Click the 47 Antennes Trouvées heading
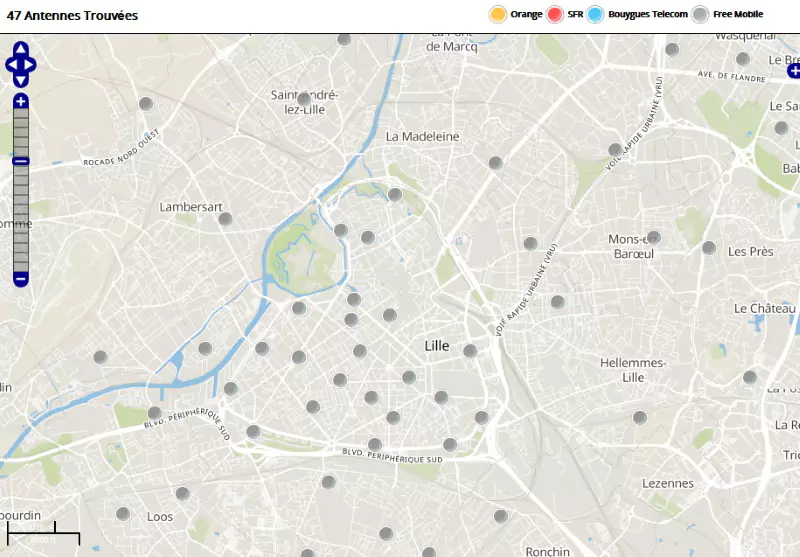 coord(72,16)
